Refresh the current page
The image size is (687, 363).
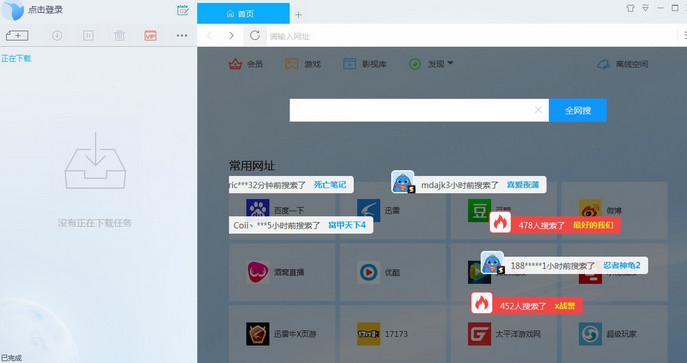click(255, 35)
